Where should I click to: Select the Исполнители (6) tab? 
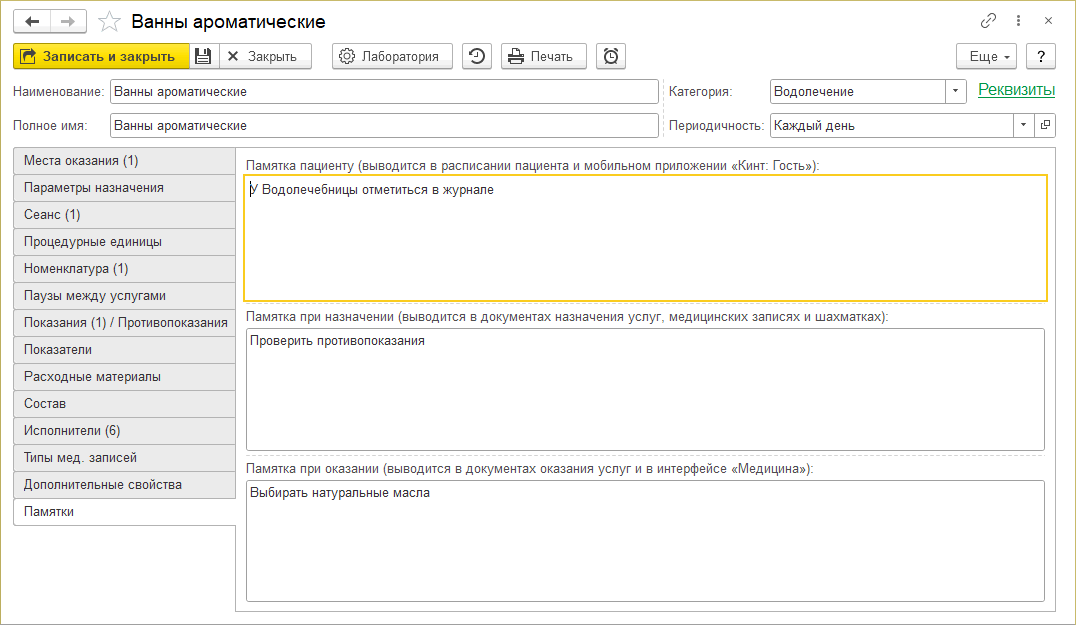[x=124, y=431]
